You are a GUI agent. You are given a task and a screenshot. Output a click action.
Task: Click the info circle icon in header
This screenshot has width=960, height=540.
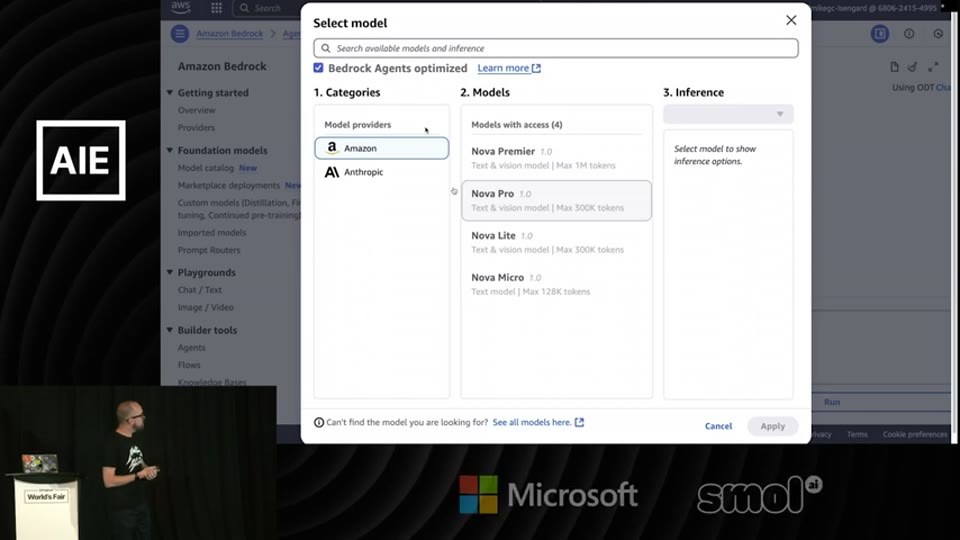click(x=909, y=34)
